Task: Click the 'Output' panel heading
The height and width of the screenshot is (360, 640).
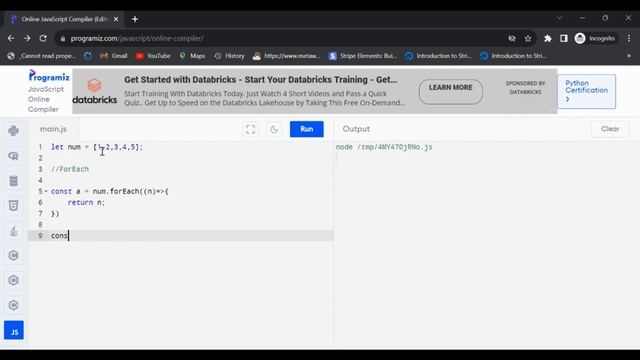Action: (x=356, y=129)
